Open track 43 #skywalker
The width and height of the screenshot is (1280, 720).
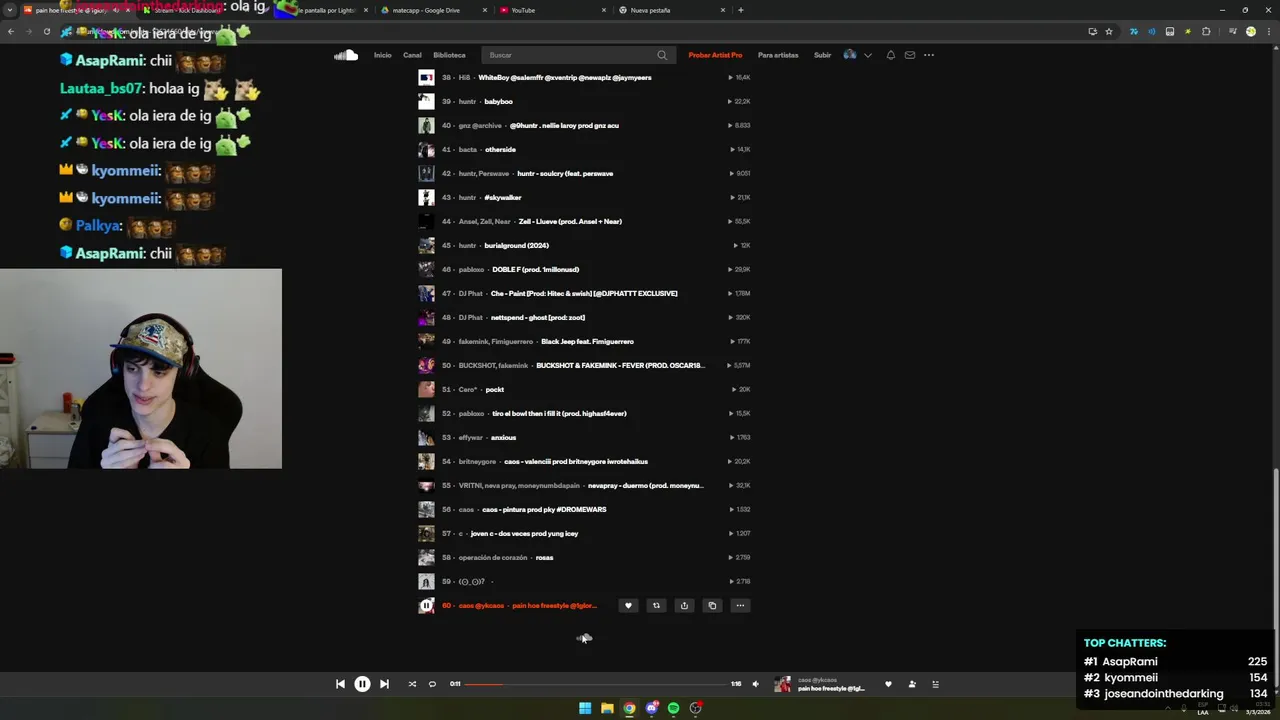point(503,197)
